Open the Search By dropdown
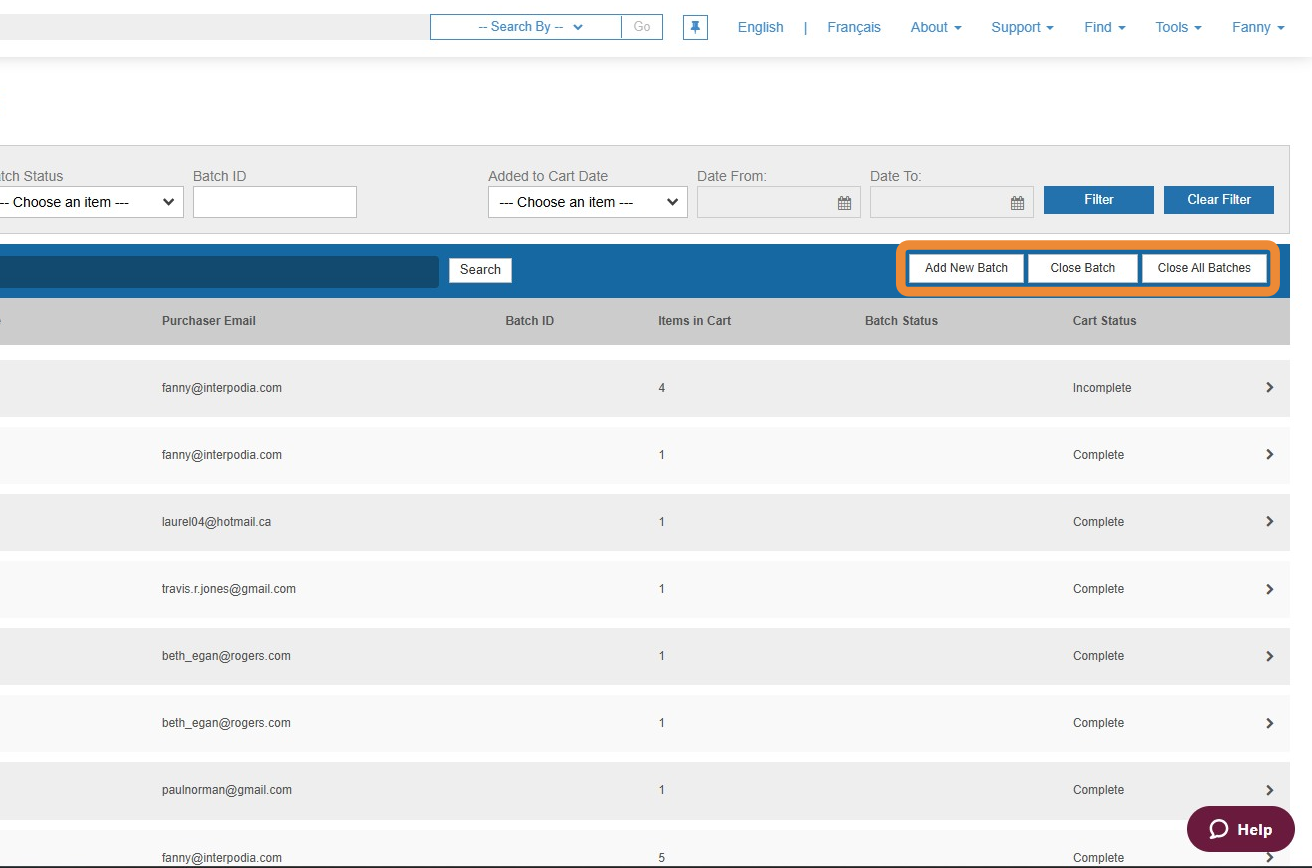 pyautogui.click(x=526, y=27)
